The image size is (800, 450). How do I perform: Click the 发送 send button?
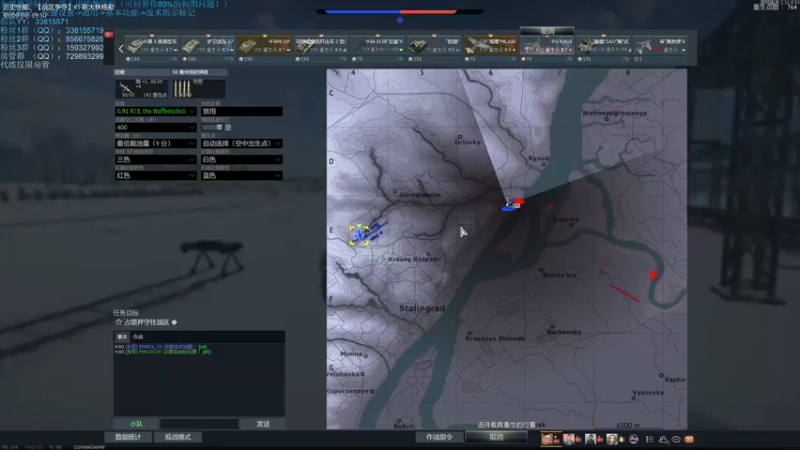click(263, 424)
